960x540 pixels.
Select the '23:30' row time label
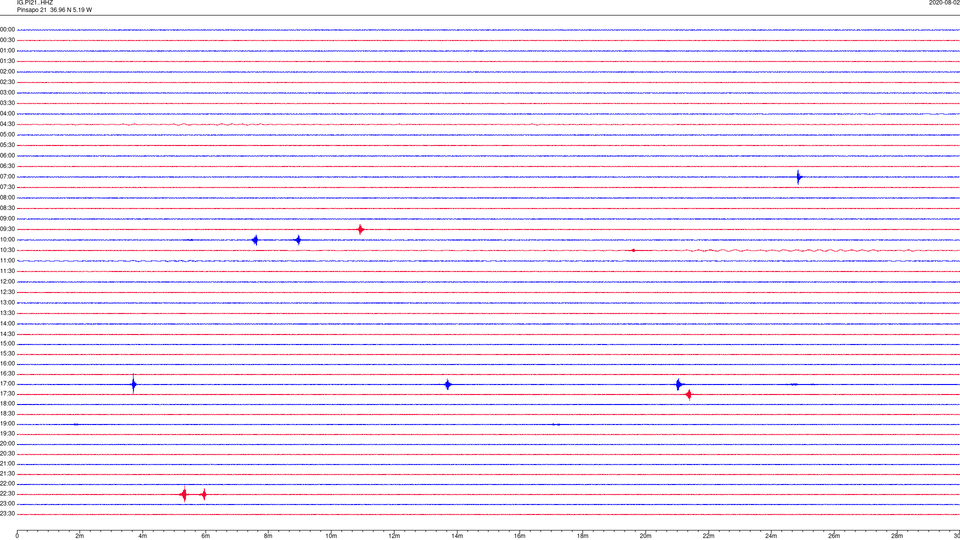click(7, 514)
